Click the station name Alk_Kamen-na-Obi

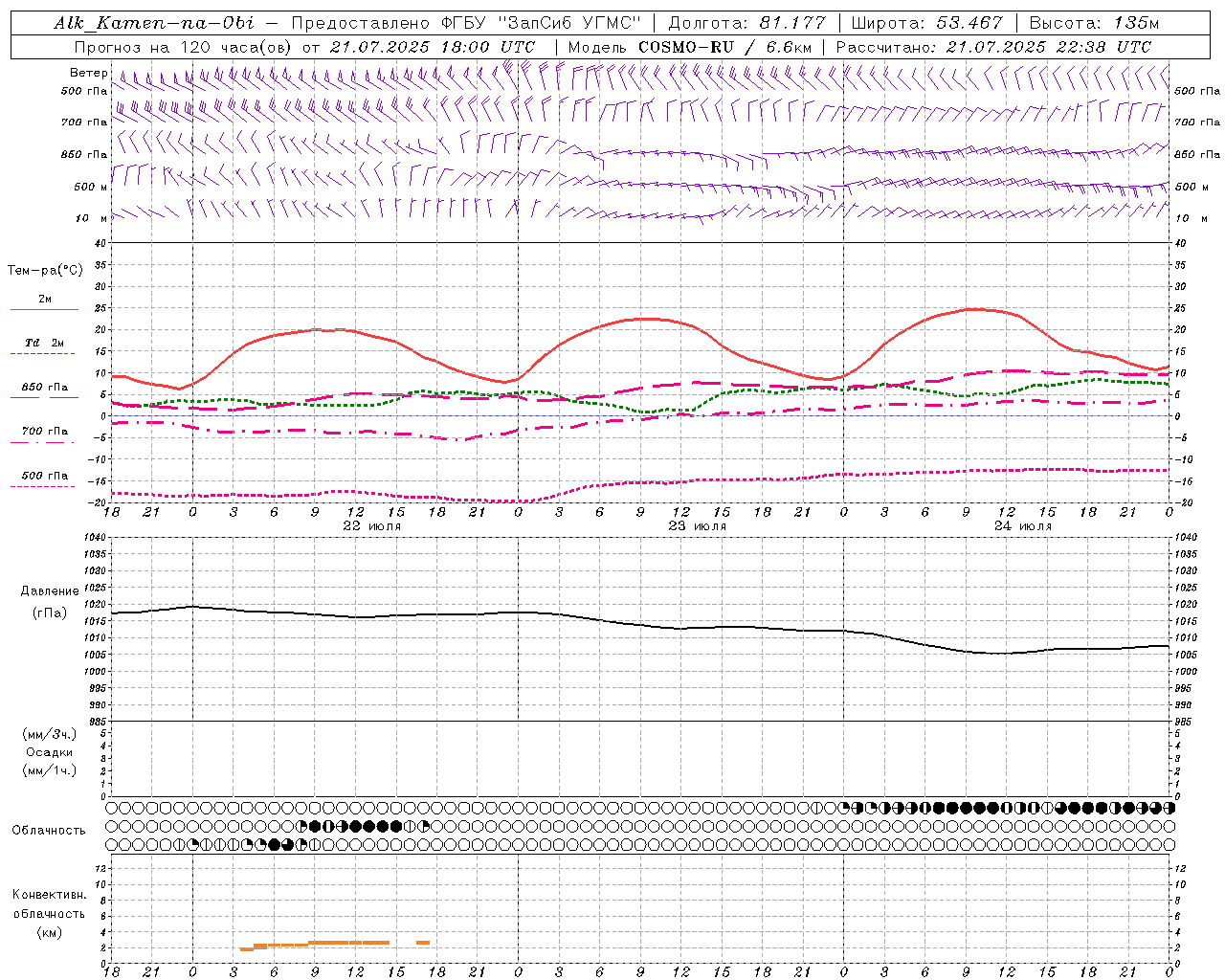coord(154,23)
